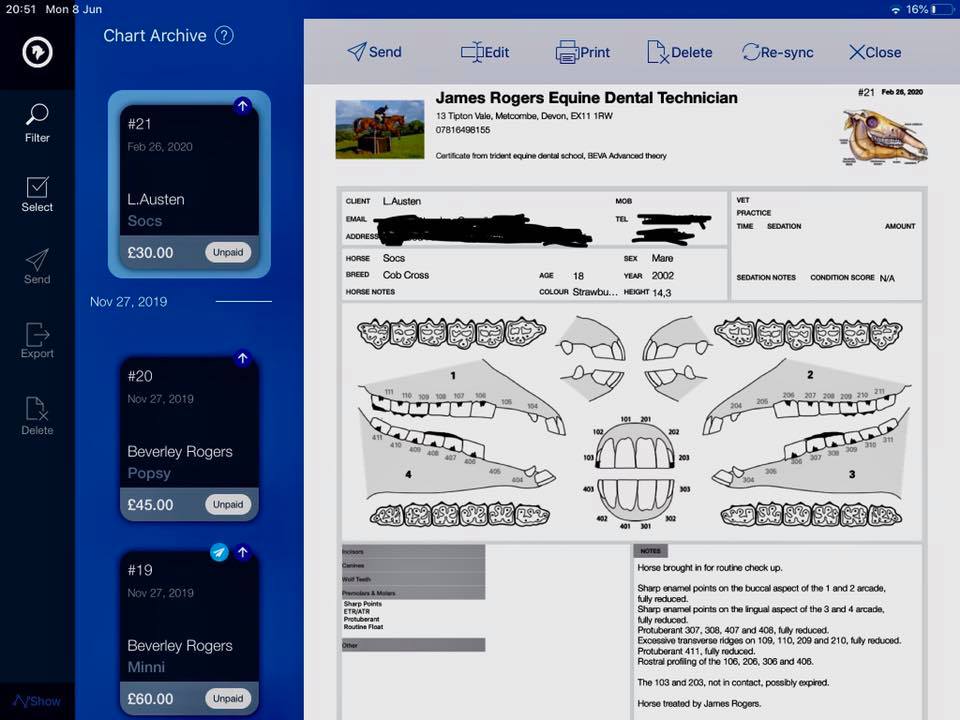Tap height value '14,3'

(661, 293)
